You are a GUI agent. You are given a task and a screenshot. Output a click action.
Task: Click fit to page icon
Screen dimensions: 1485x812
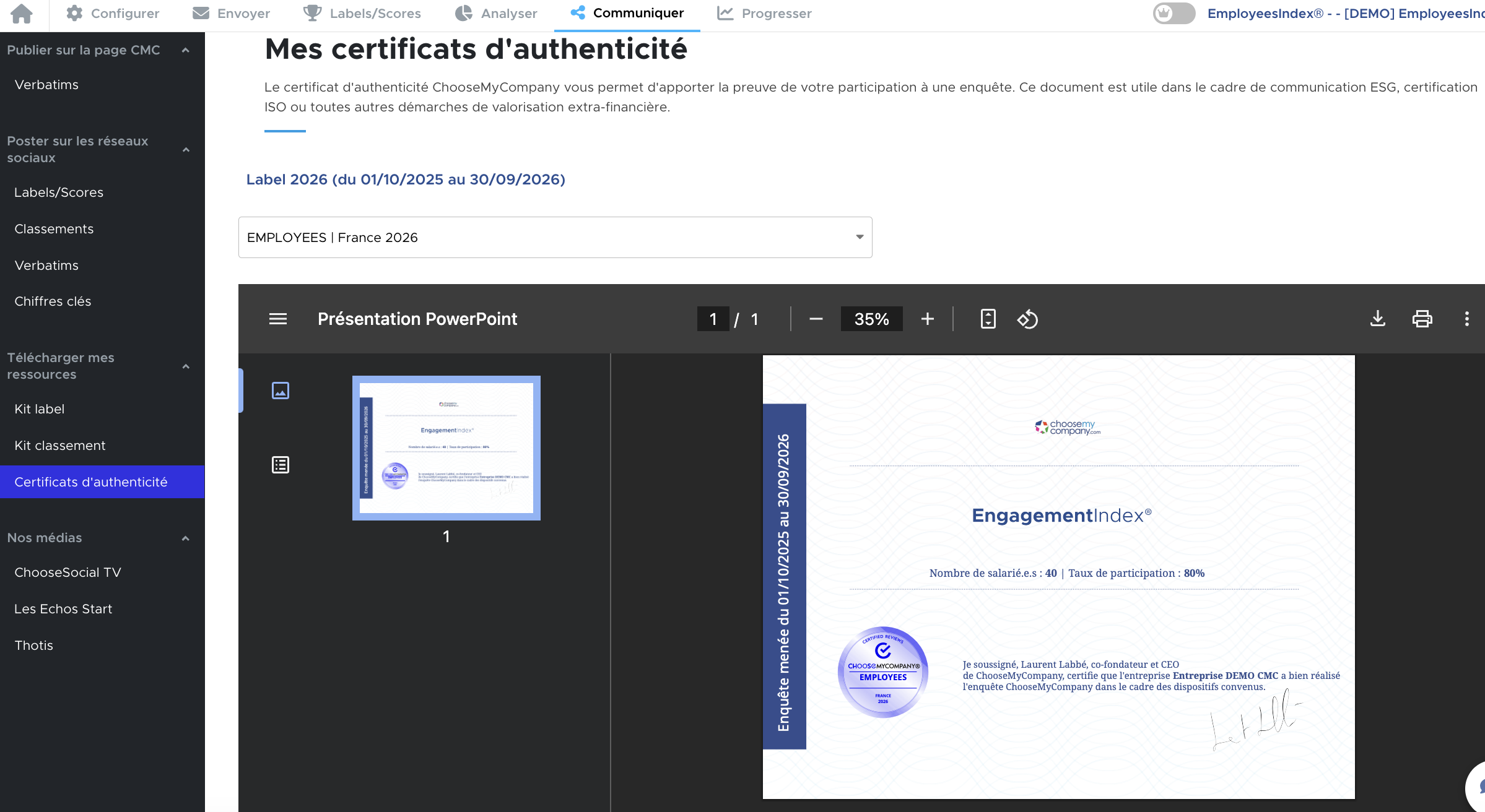coord(988,319)
